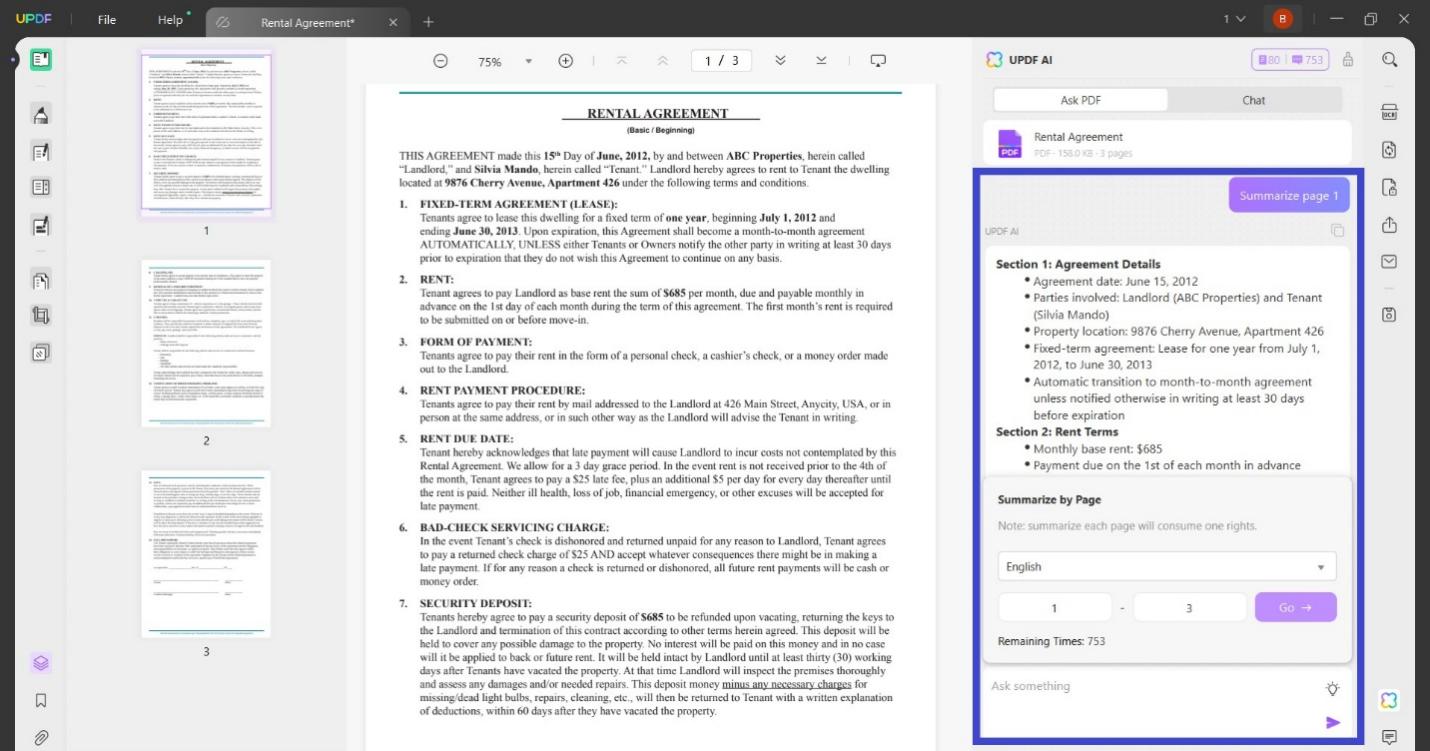Open the Share panel
Screen dimensions: 1430x751
(x=1389, y=225)
